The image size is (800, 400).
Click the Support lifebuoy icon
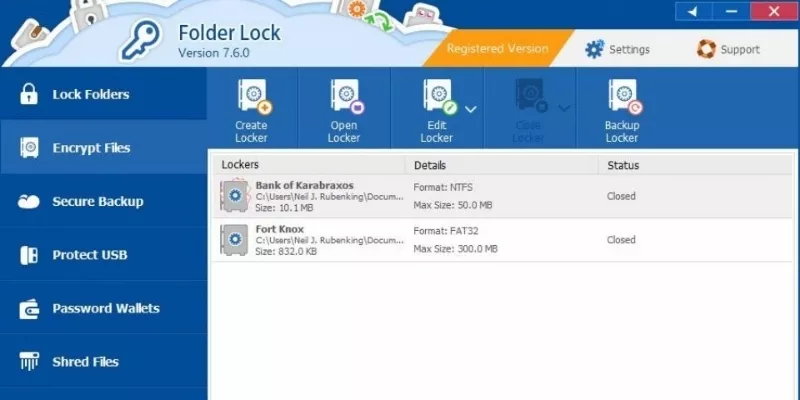coord(706,49)
